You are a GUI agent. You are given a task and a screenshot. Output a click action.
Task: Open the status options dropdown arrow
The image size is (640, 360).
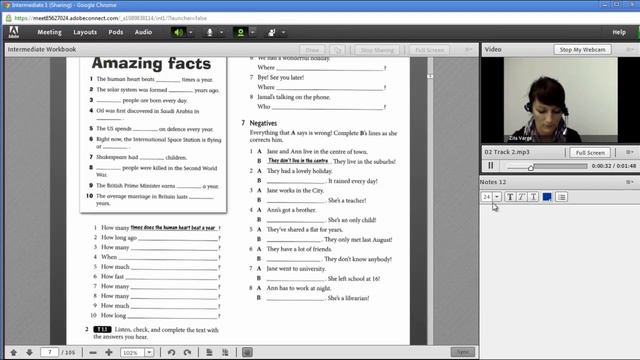point(283,32)
